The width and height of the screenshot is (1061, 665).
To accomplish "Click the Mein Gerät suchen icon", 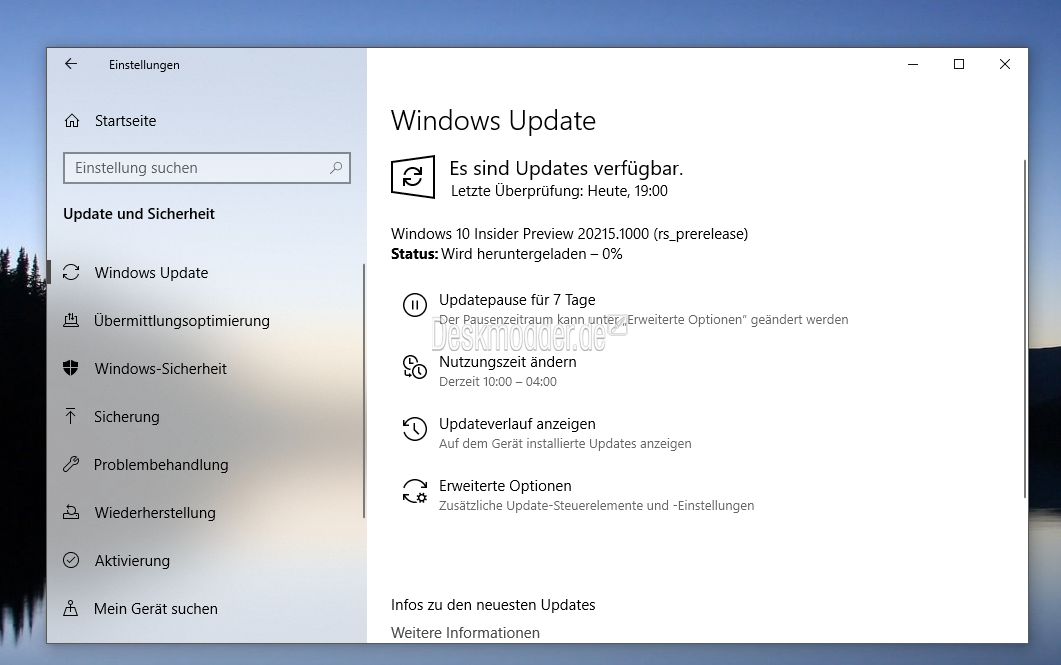I will [70, 608].
